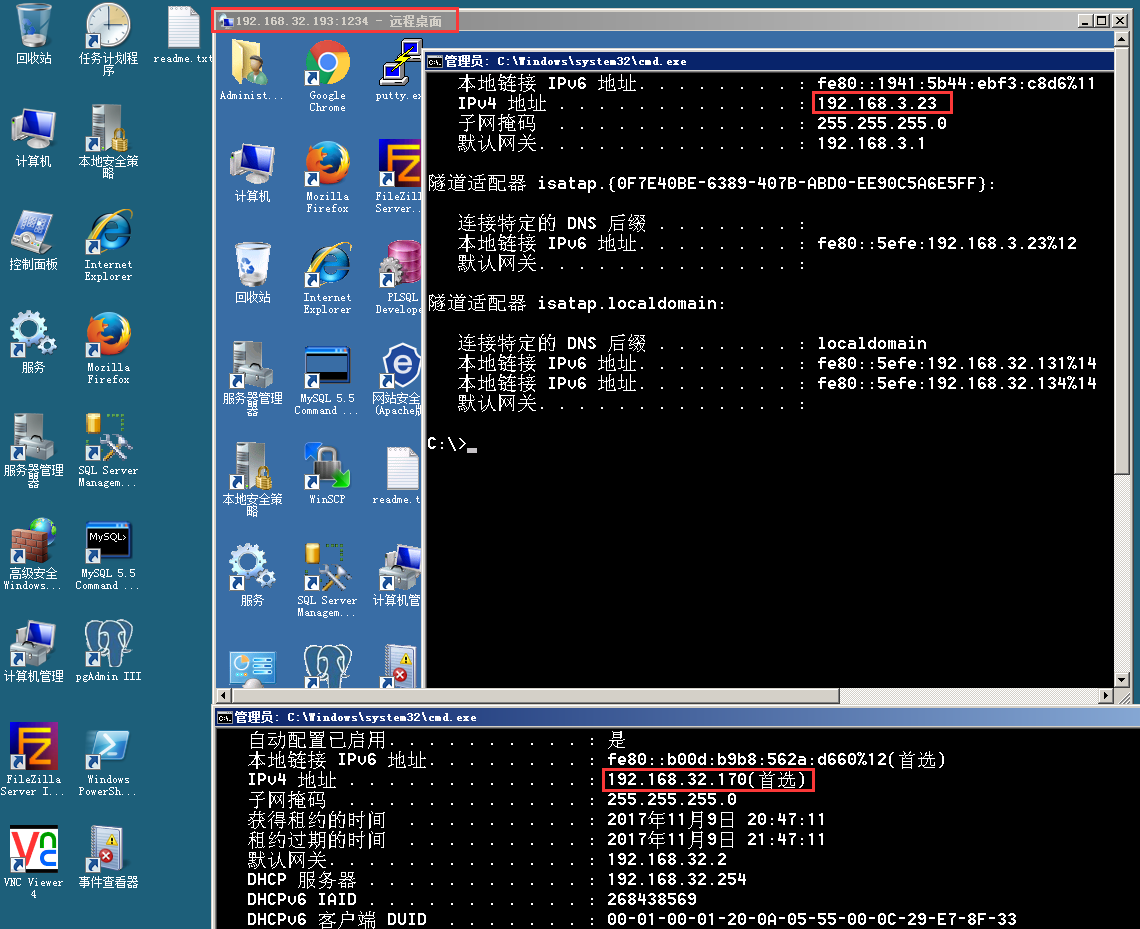Open FileZilla Server in remote desktop

398,177
